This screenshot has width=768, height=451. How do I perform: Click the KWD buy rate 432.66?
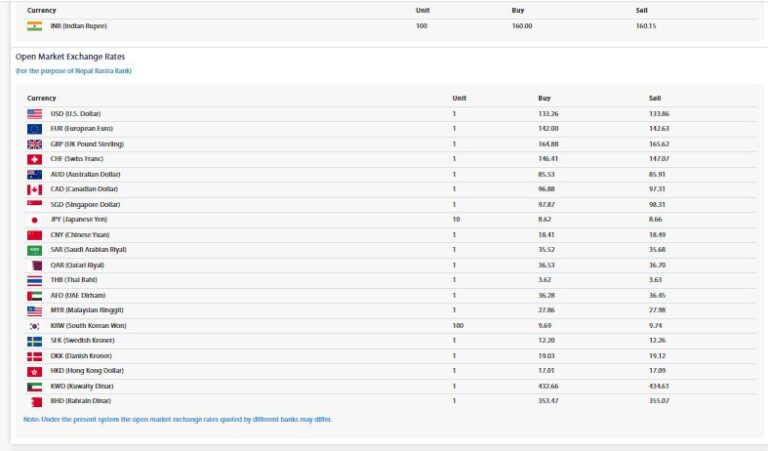click(x=548, y=386)
